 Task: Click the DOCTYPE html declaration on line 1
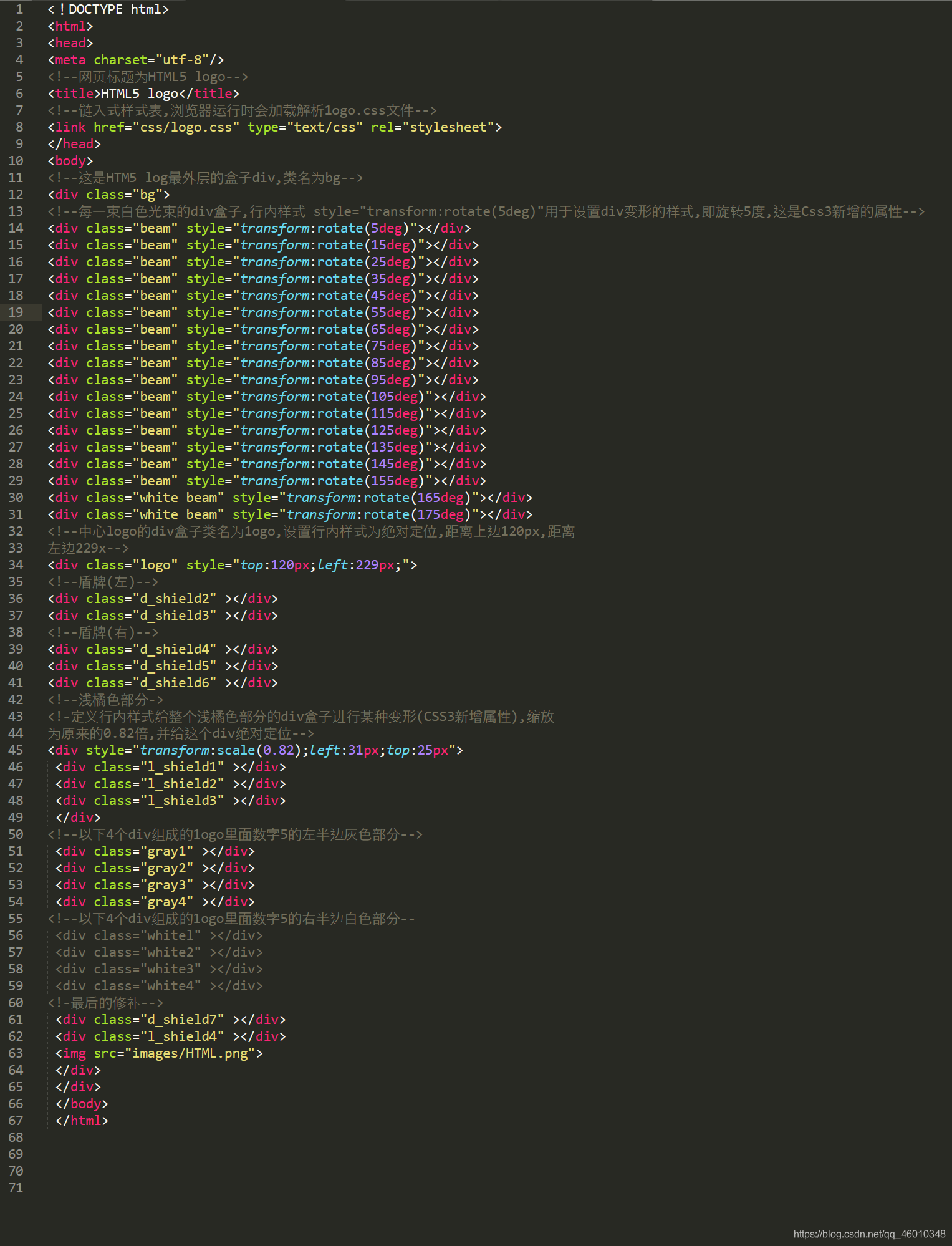pos(108,9)
